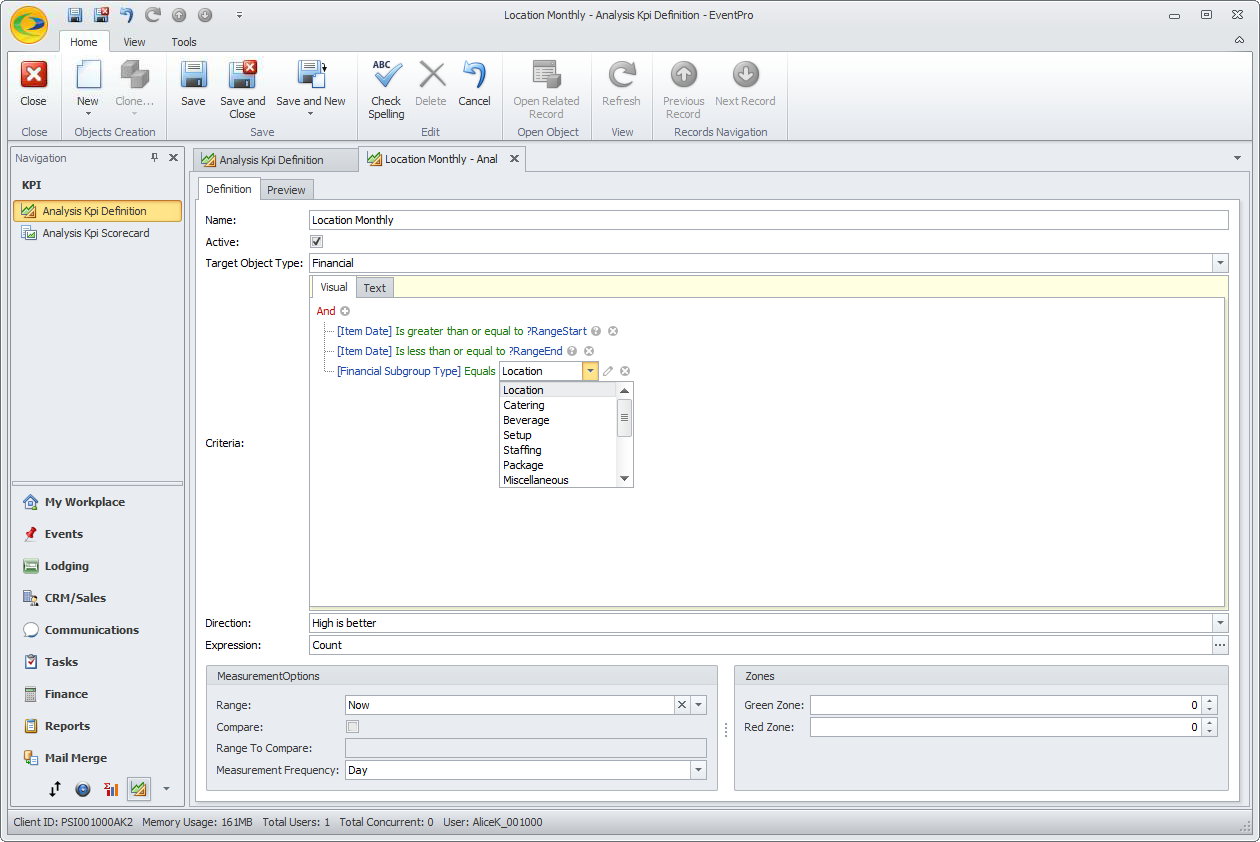Click operand type icon next to ?RangeStart
This screenshot has height=842, width=1260.
(x=596, y=331)
